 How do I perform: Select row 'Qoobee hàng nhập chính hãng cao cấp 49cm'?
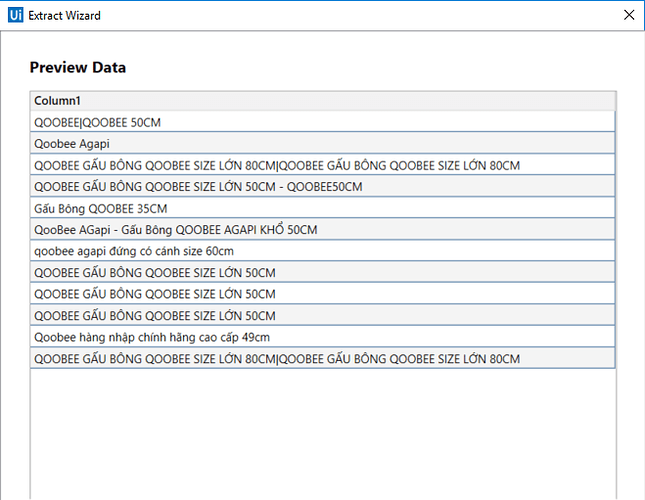322,337
